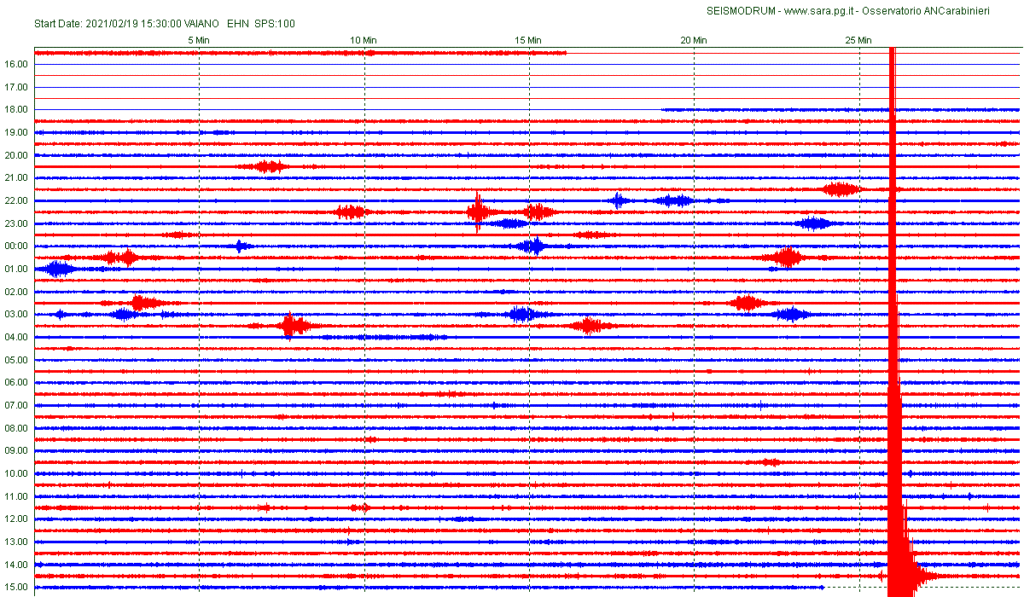Select the 18.00 hour row label
1024x597 pixels.
pyautogui.click(x=16, y=110)
